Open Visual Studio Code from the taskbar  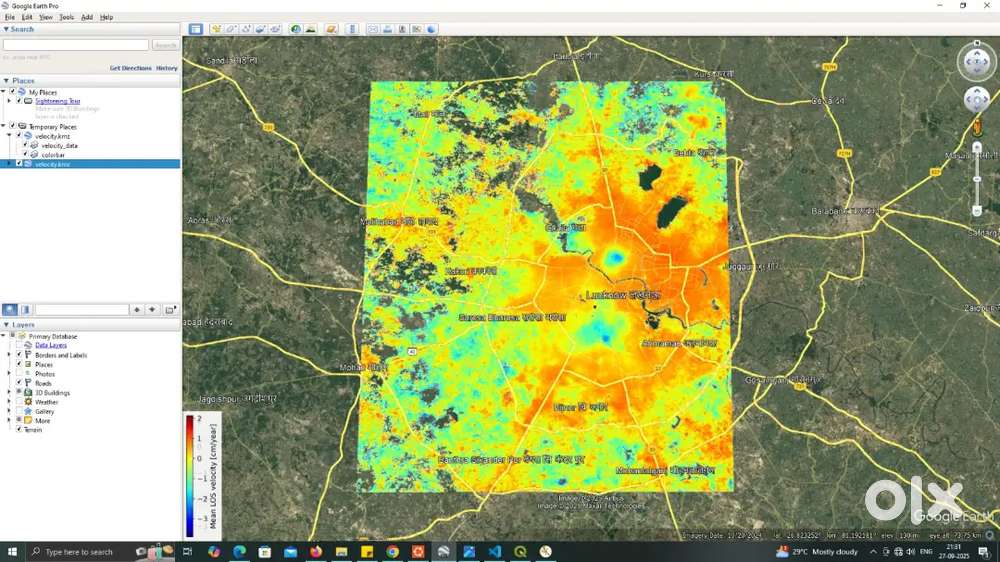coord(494,551)
